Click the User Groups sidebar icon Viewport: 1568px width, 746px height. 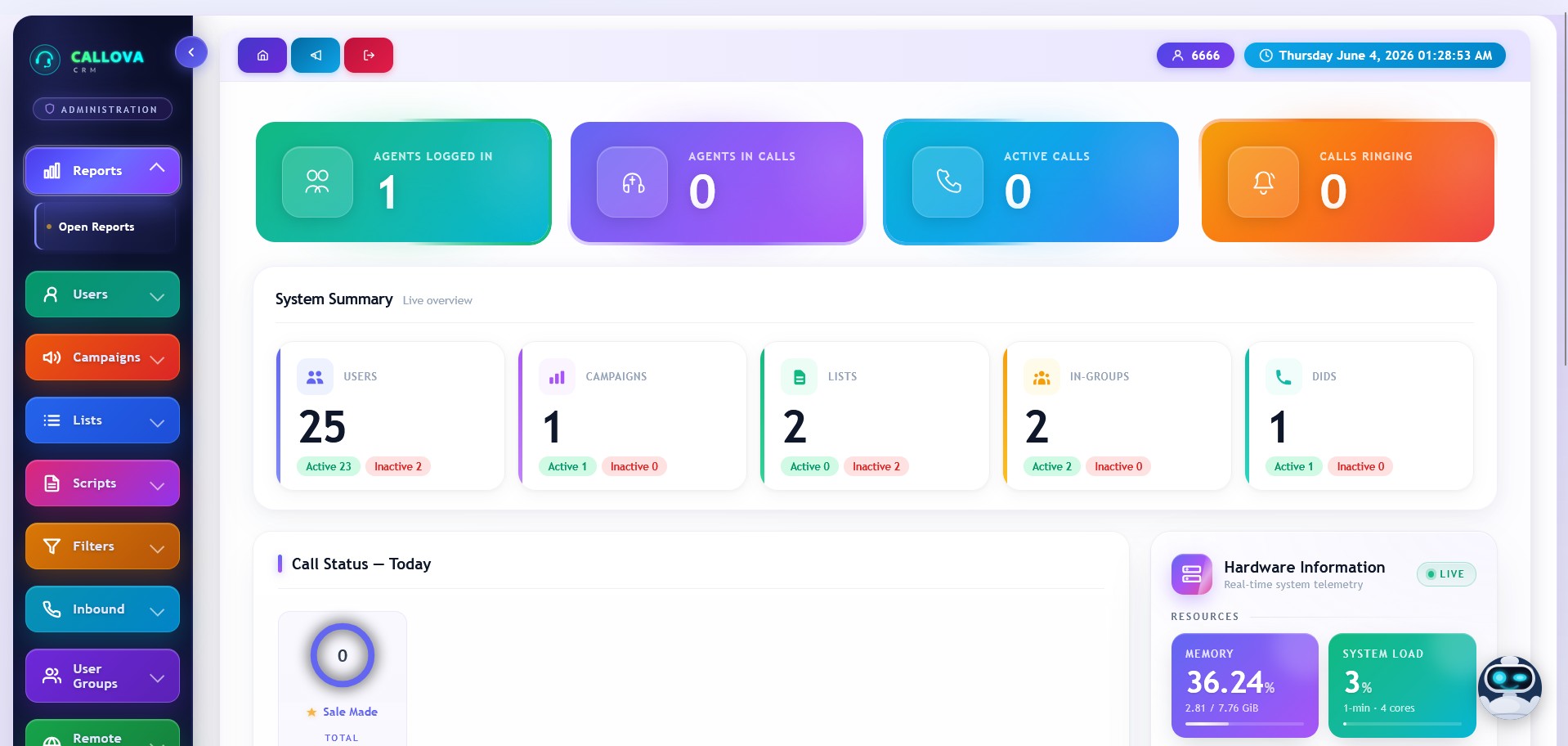(52, 676)
